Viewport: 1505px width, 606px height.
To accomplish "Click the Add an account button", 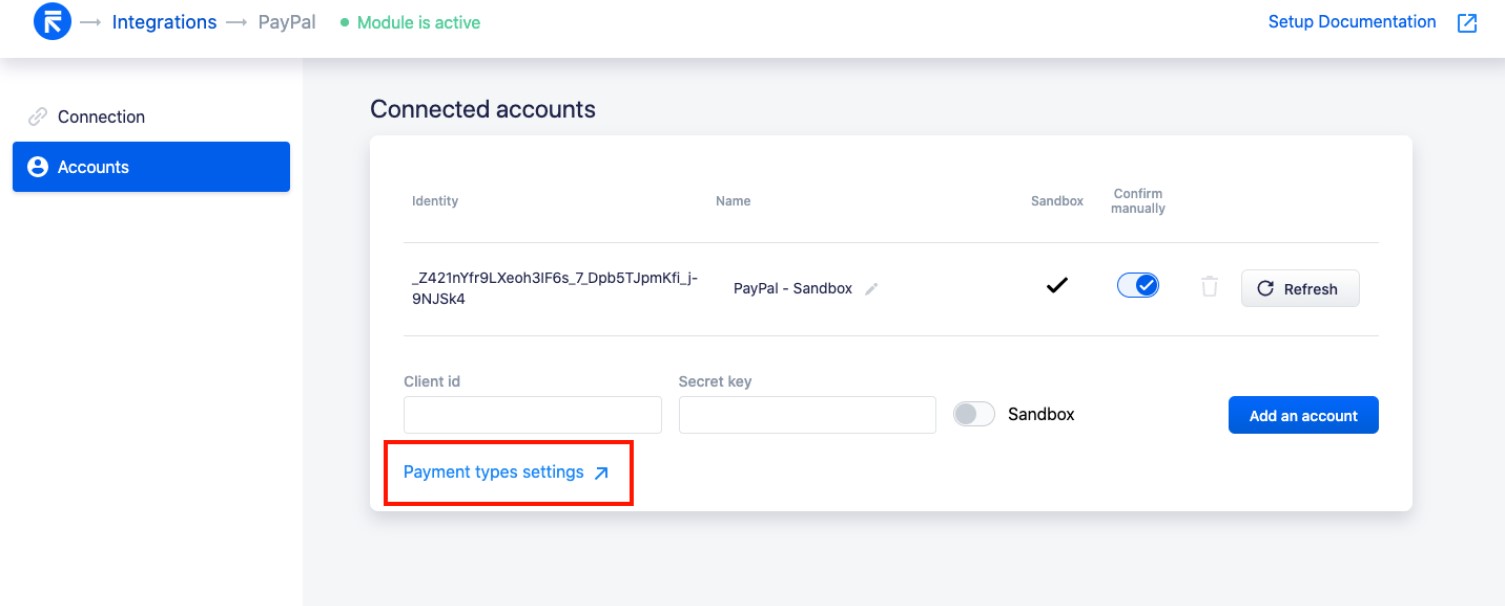I will click(1303, 415).
